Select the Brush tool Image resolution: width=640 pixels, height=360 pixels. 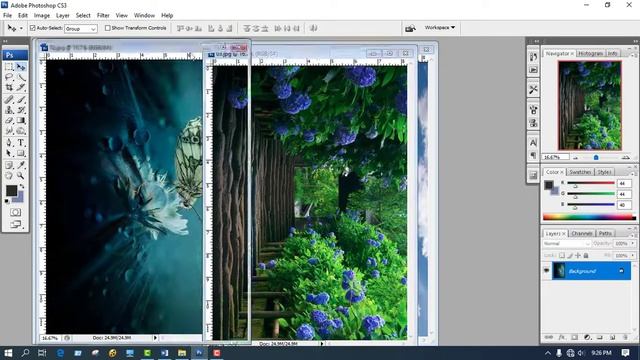(x=21, y=99)
